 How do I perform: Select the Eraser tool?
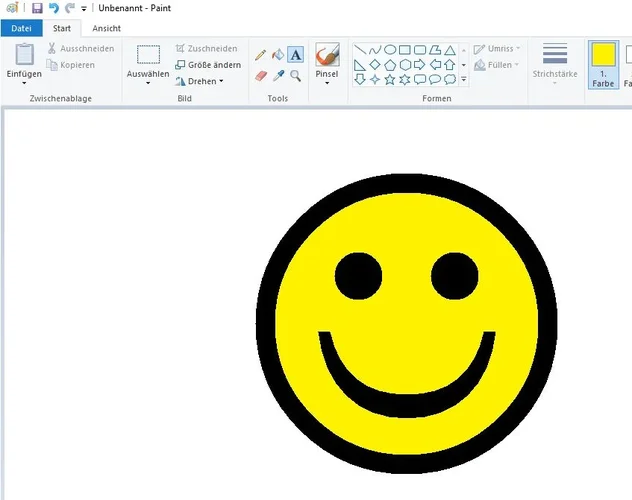pos(261,75)
